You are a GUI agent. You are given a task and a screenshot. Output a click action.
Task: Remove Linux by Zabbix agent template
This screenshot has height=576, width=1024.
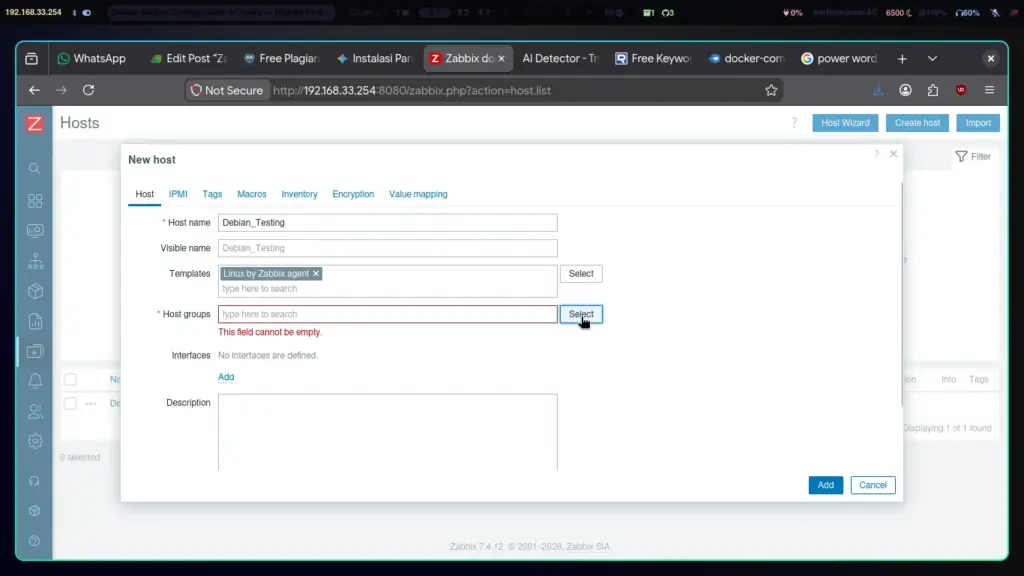coord(316,274)
